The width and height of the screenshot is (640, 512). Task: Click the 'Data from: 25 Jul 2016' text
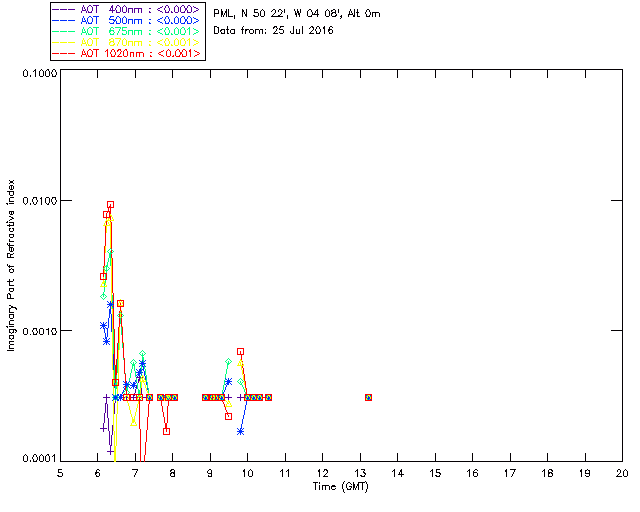(x=273, y=31)
